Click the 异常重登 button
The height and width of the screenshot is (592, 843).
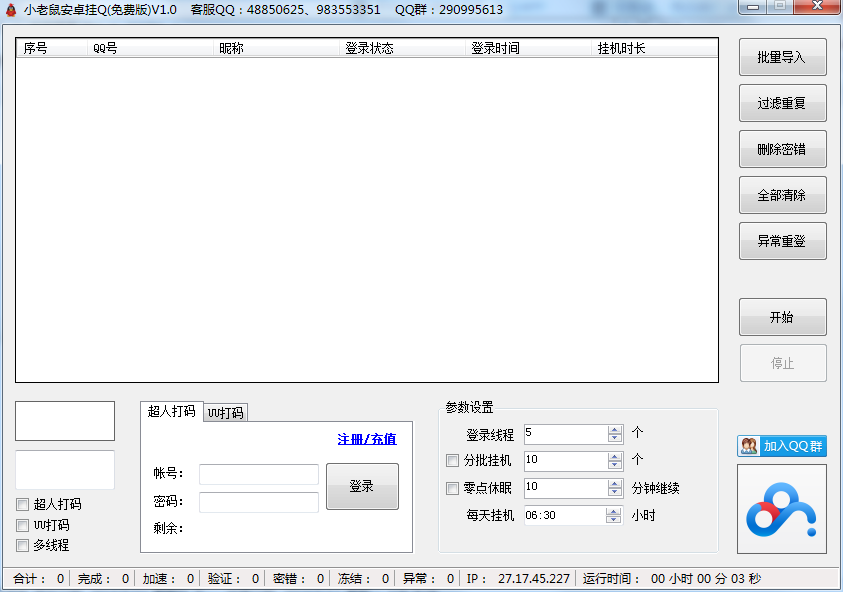pyautogui.click(x=782, y=241)
